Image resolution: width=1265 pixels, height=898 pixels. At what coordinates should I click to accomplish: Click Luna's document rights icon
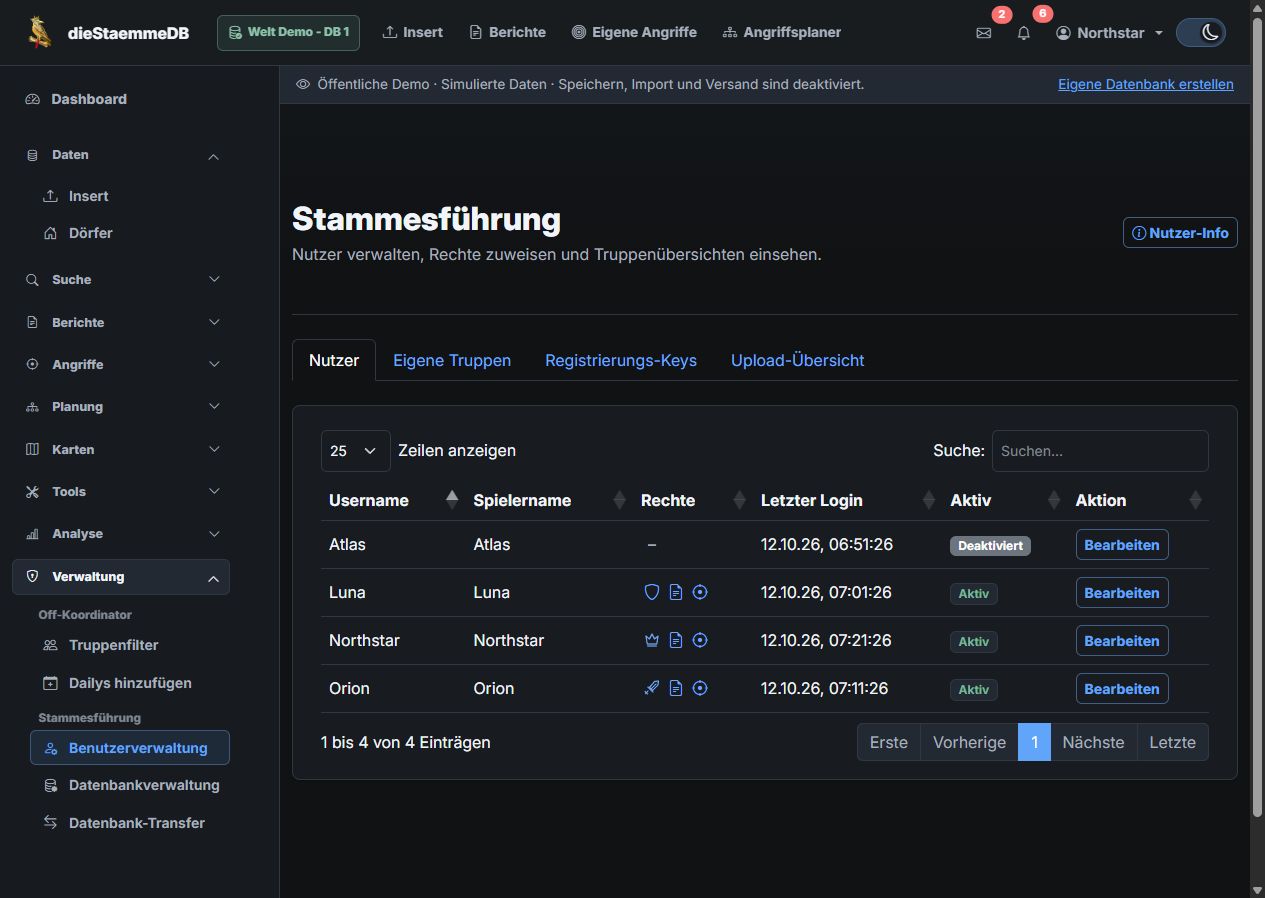[676, 592]
